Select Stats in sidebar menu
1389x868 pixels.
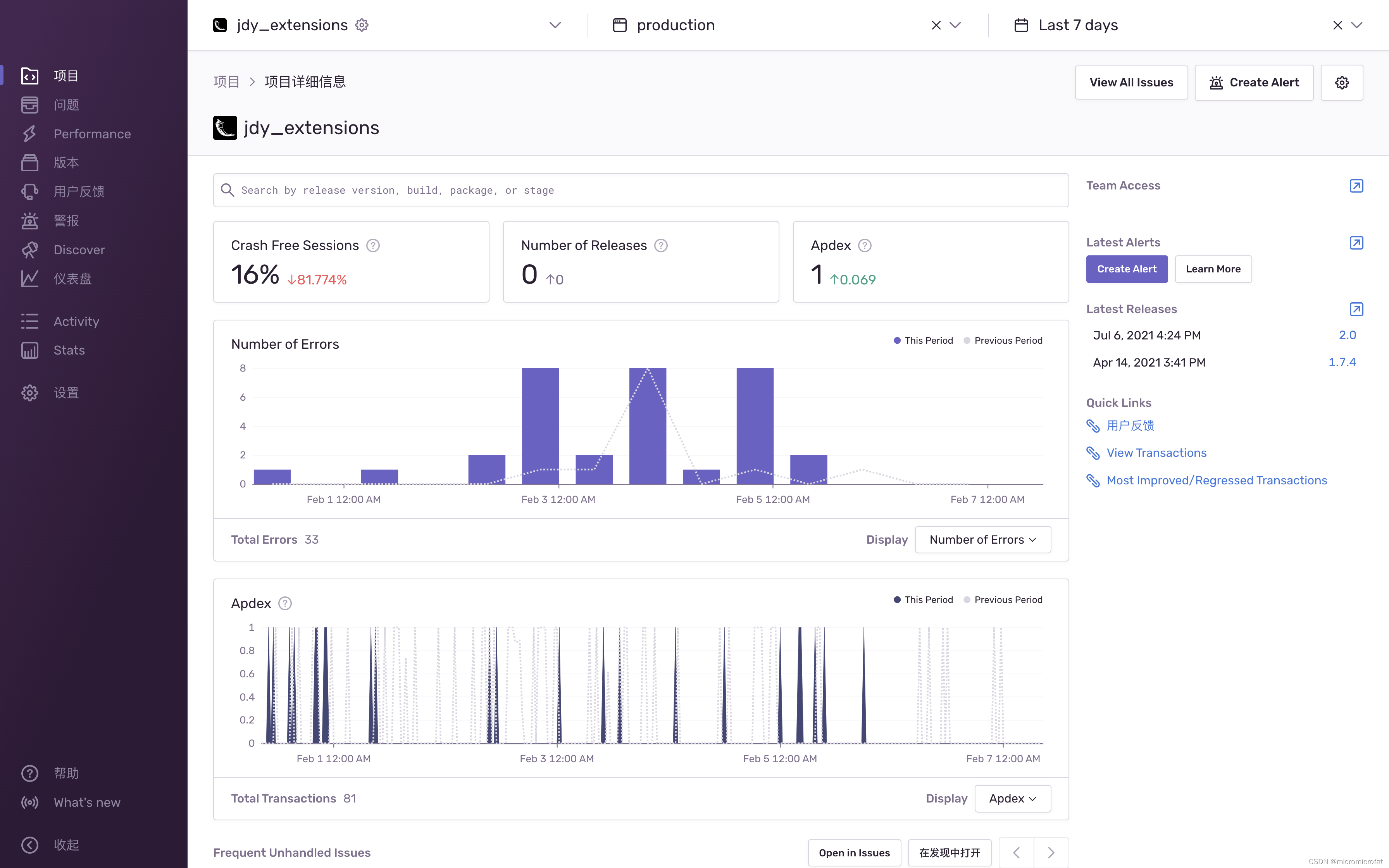point(69,350)
